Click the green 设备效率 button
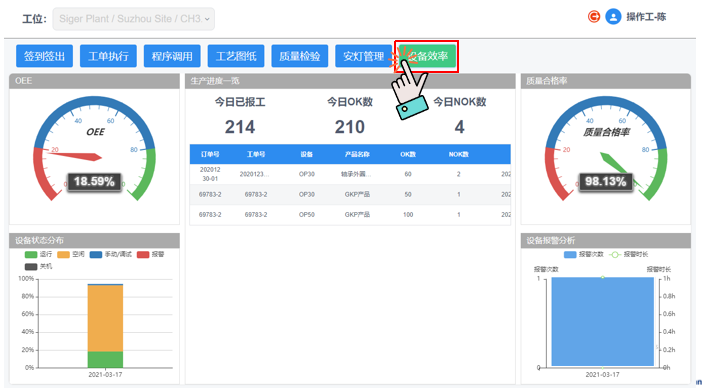Image resolution: width=702 pixels, height=388 pixels. point(427,56)
